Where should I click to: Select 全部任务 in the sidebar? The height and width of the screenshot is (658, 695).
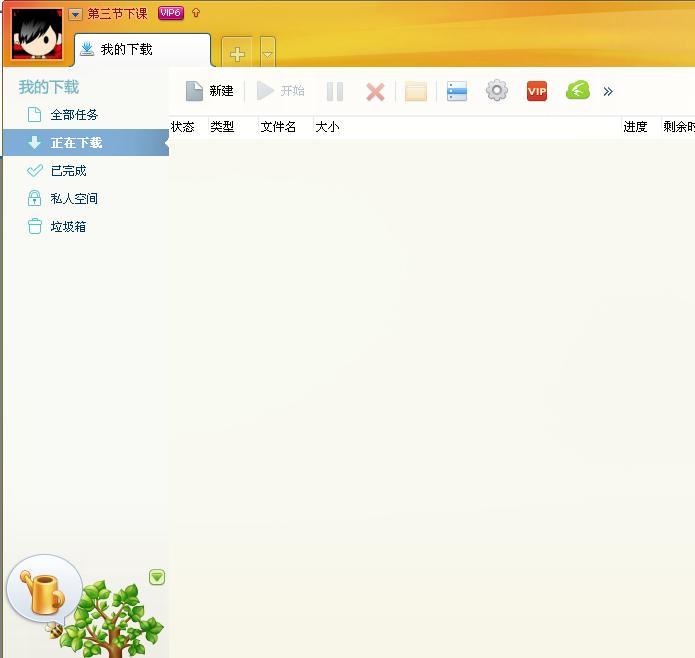pyautogui.click(x=86, y=115)
